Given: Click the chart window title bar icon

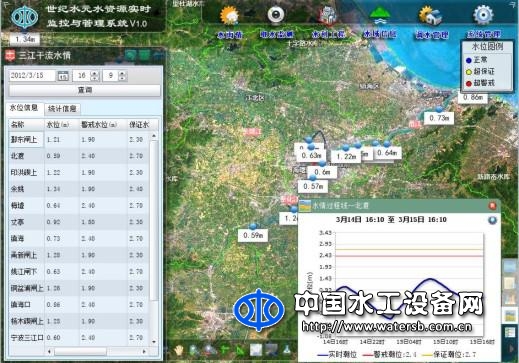Looking at the screenshot, I should [x=305, y=206].
